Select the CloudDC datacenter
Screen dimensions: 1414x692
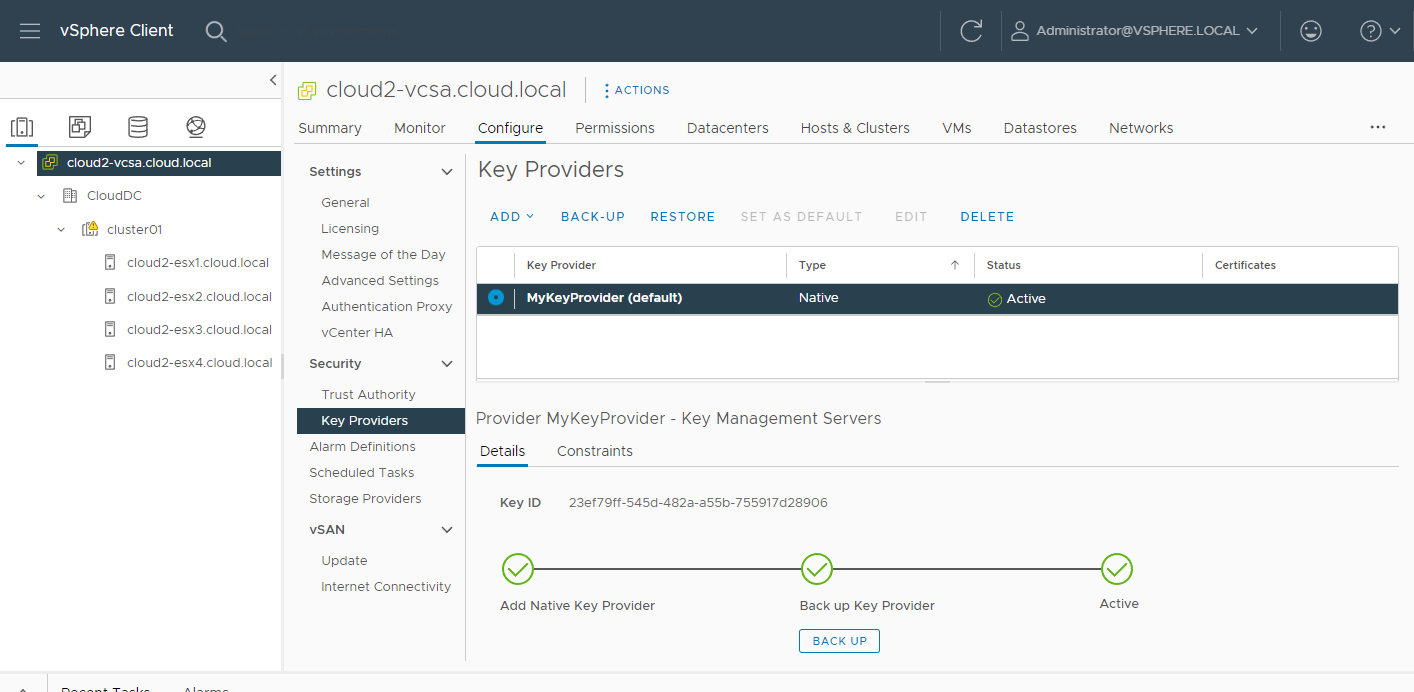click(x=114, y=196)
